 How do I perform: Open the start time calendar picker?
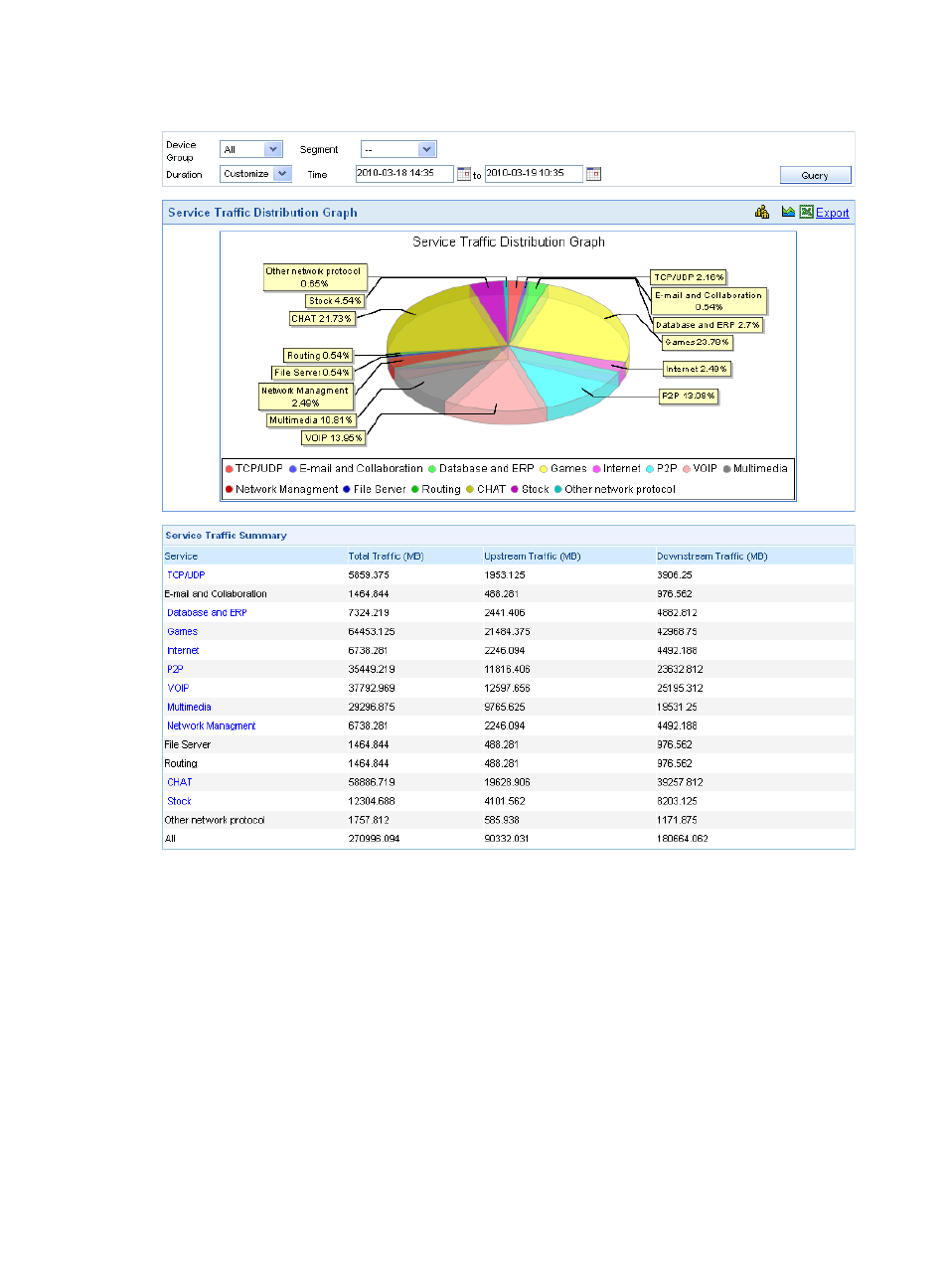click(463, 174)
